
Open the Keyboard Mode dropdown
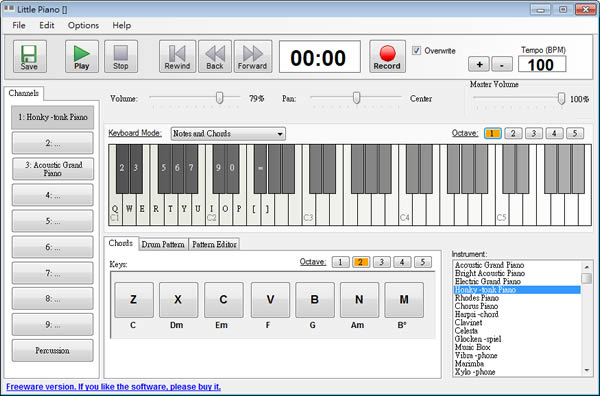228,134
